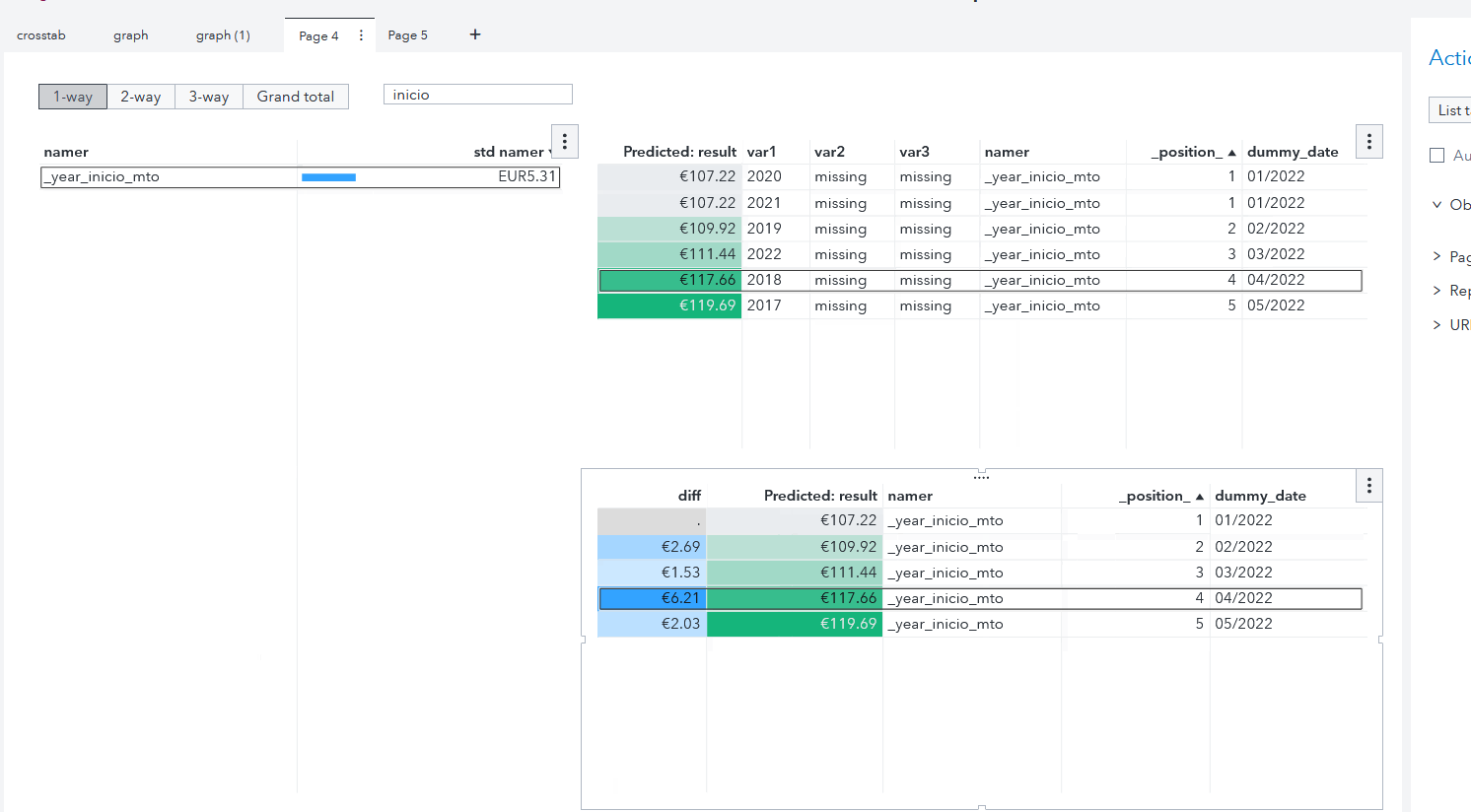Click the Grand total button
1471x812 pixels.
tap(295, 96)
